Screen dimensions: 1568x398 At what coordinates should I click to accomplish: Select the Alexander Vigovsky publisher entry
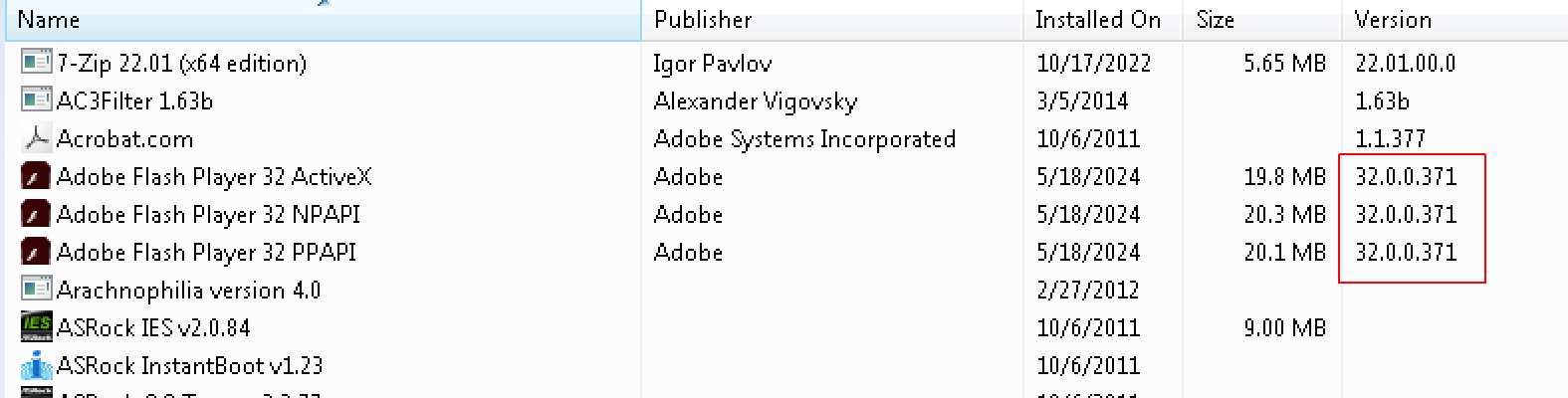pyautogui.click(x=755, y=101)
